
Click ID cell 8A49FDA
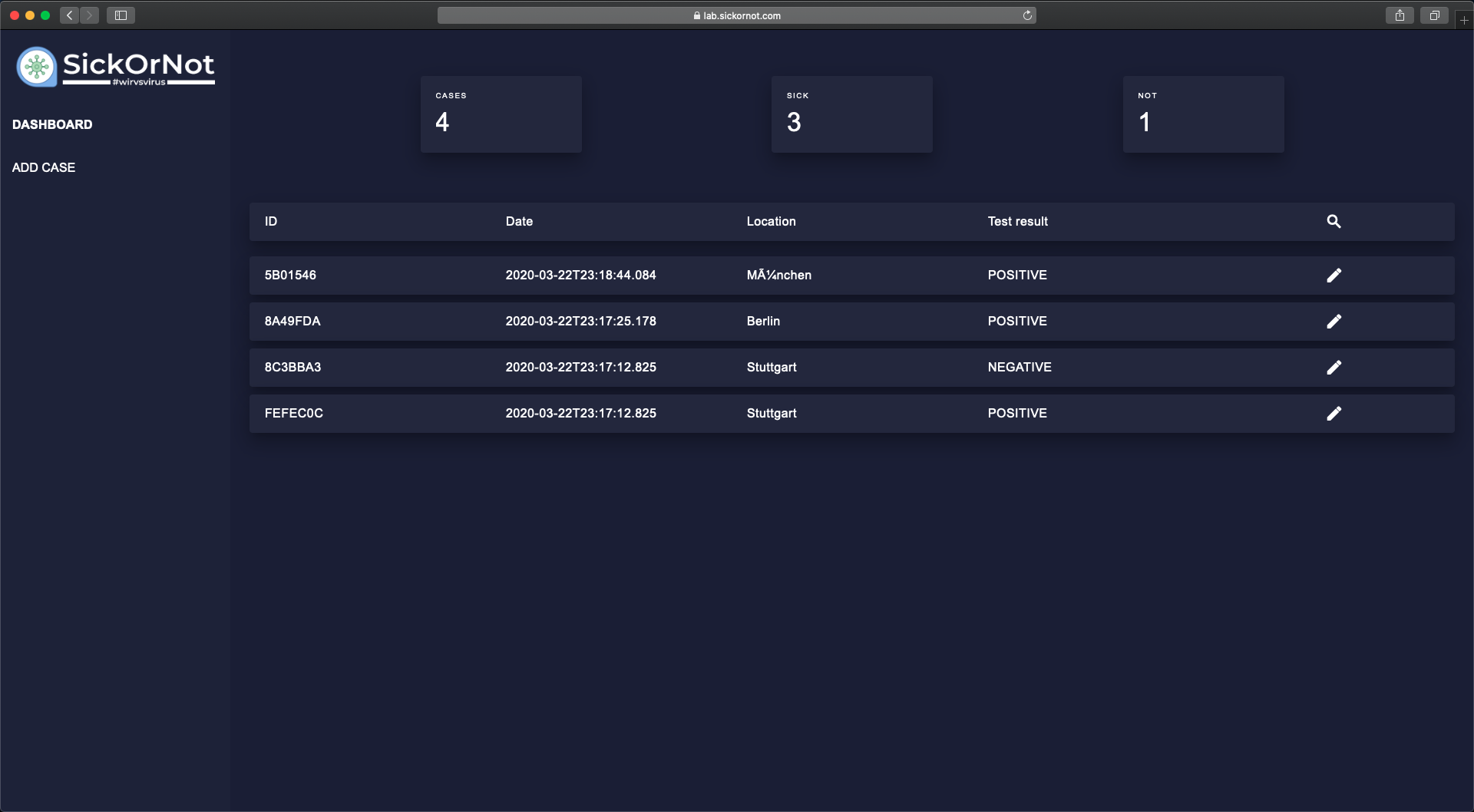click(292, 321)
